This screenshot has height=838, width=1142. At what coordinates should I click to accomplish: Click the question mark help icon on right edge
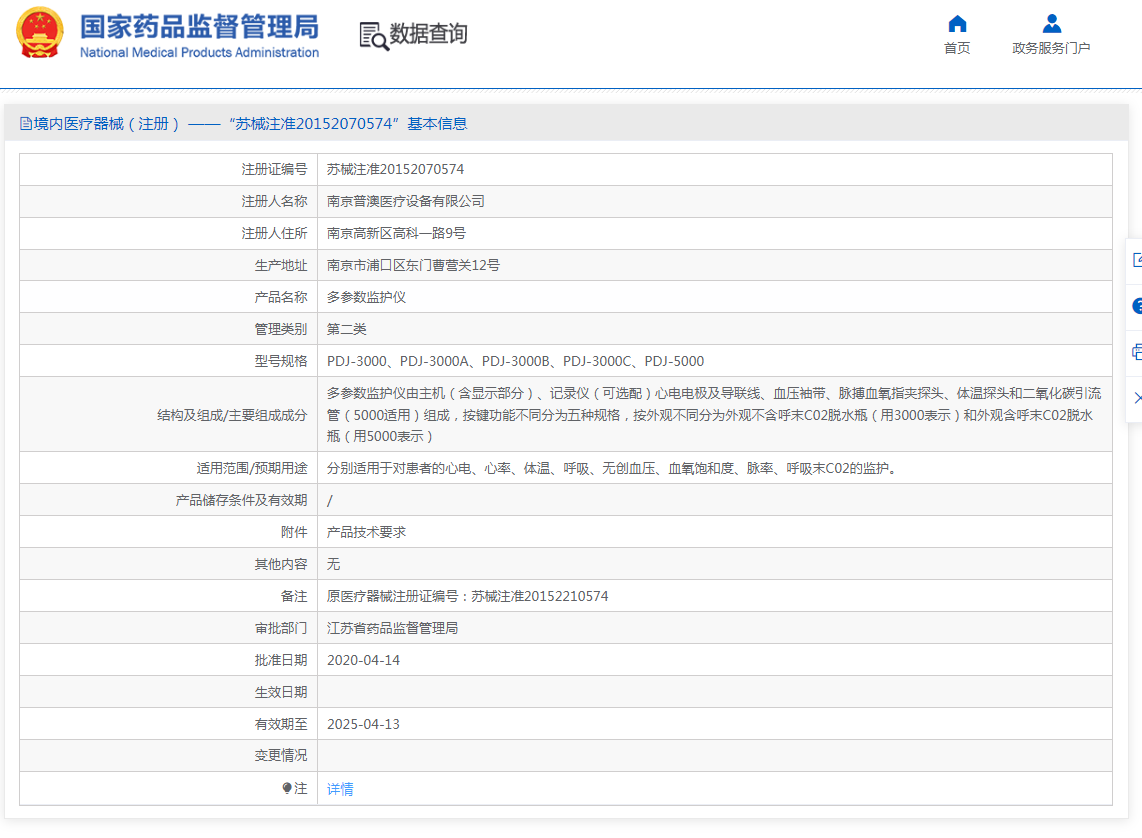[x=1137, y=307]
